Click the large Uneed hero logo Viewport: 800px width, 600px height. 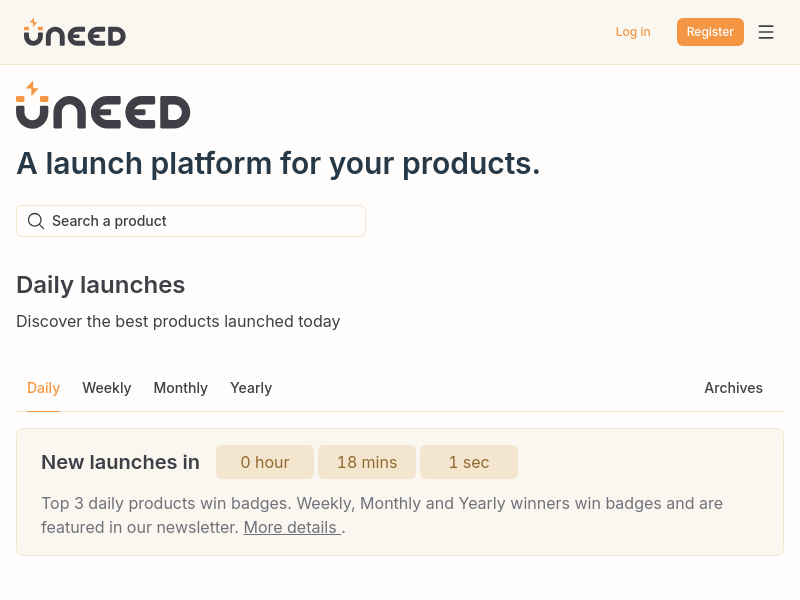point(103,105)
